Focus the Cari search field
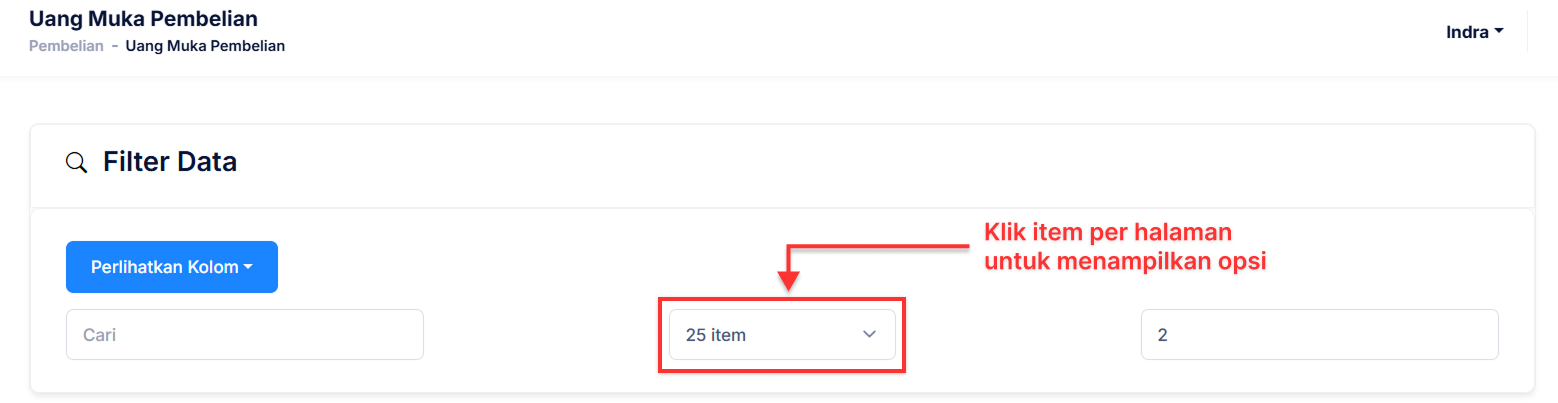This screenshot has width=1558, height=403. (244, 335)
